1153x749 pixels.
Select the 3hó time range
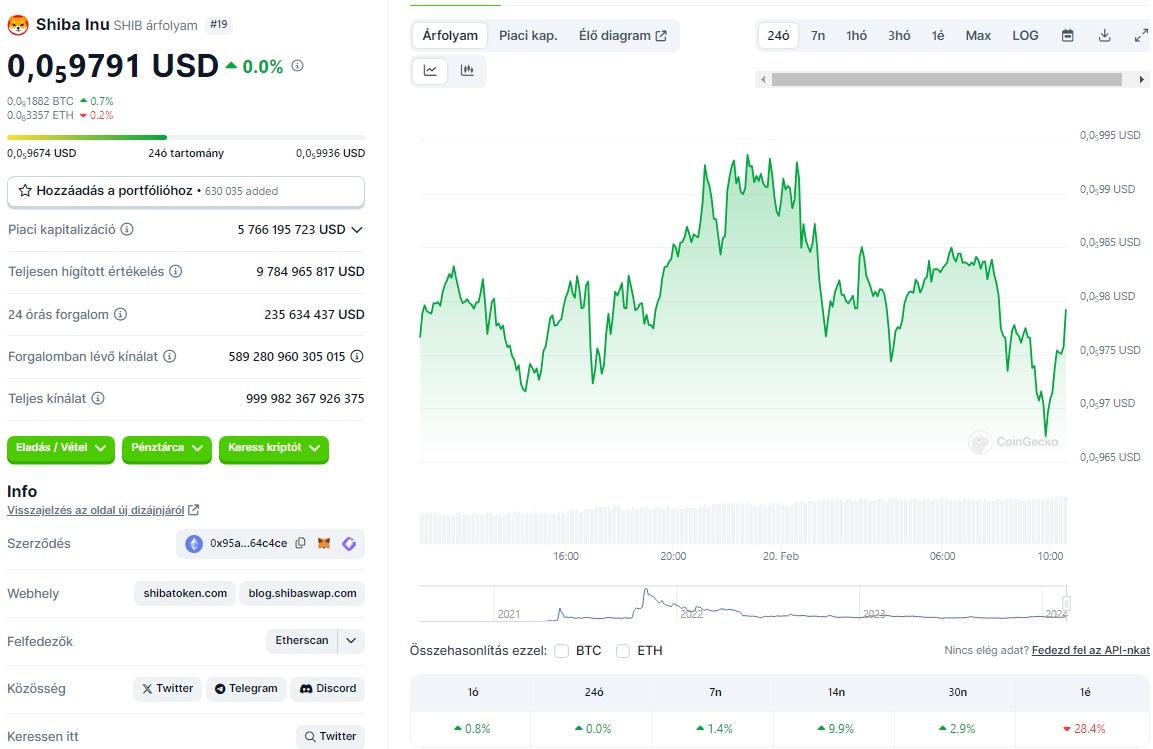899,35
